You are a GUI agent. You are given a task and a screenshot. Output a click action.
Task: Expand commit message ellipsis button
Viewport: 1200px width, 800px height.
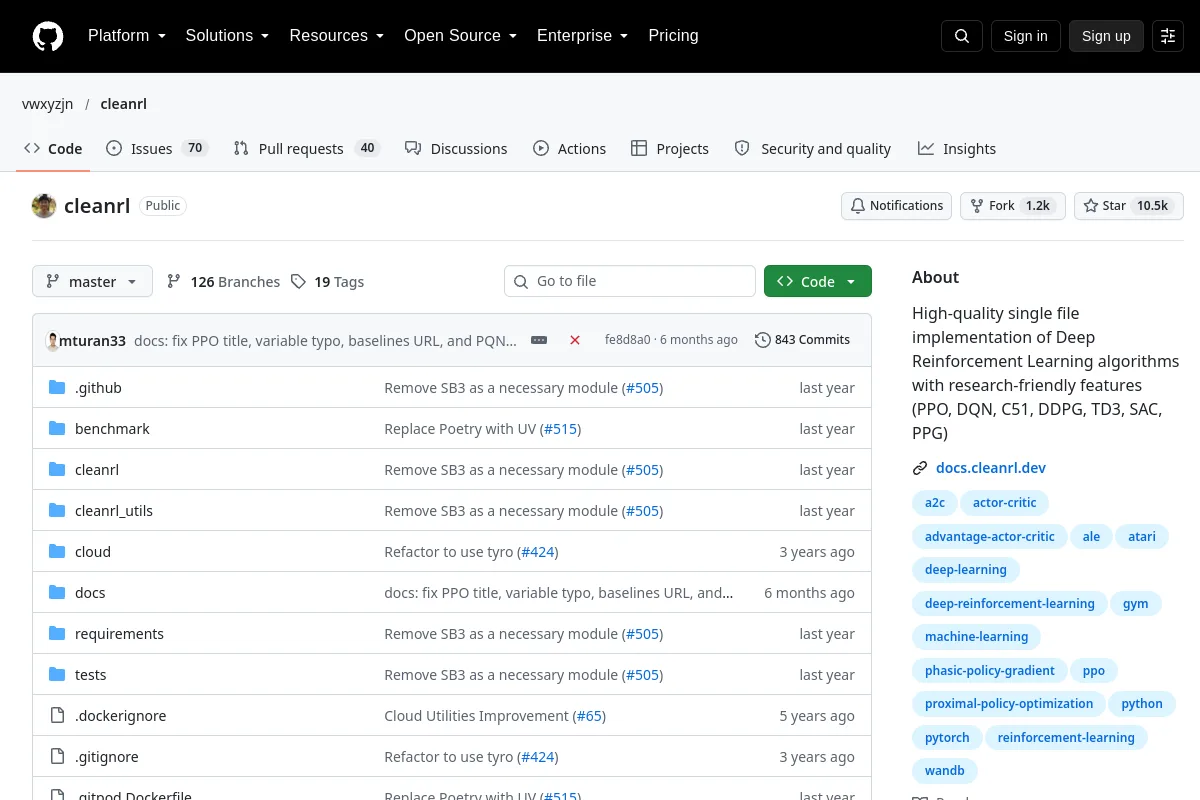(539, 340)
